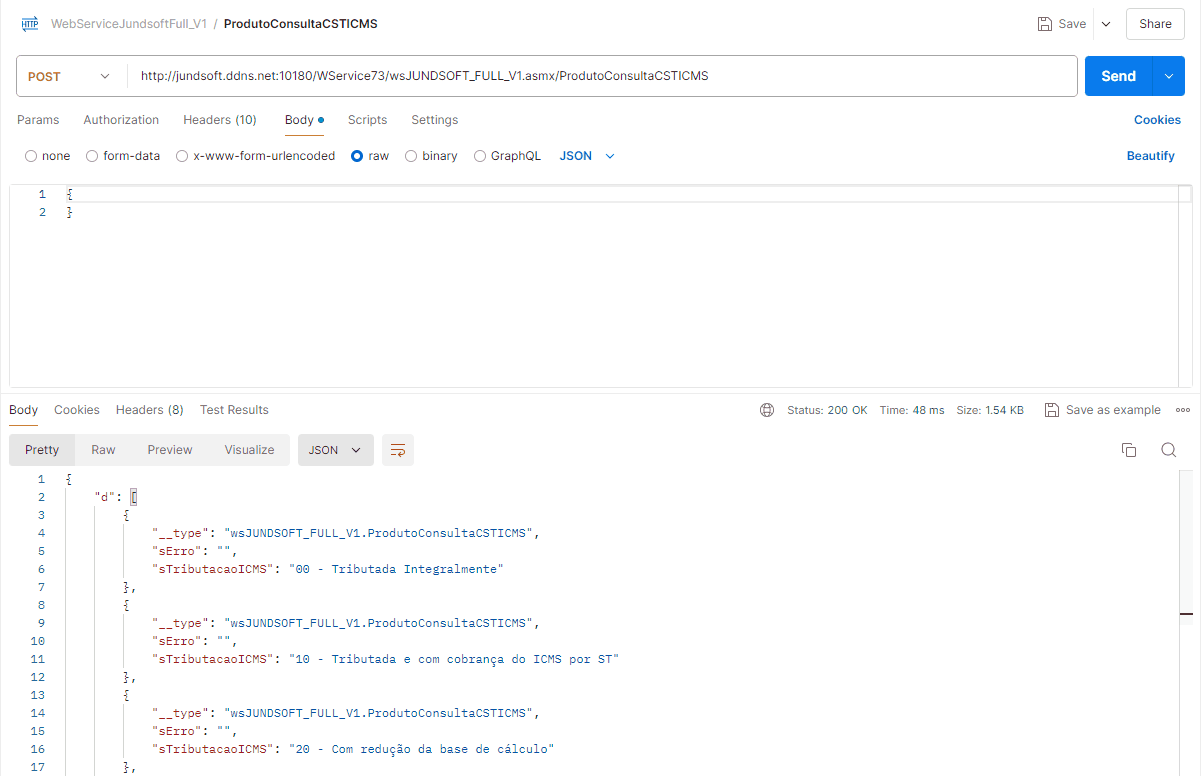
Task: Click the network globe icon near Status
Action: [x=767, y=410]
